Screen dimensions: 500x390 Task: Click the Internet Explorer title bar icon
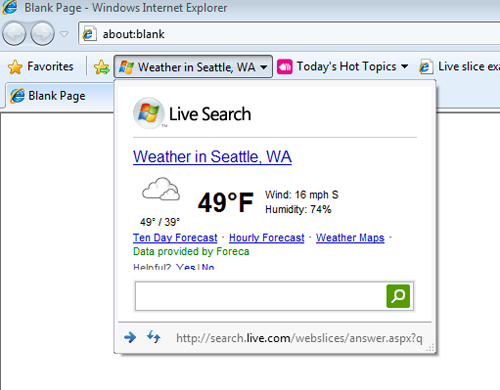pyautogui.click(x=10, y=7)
